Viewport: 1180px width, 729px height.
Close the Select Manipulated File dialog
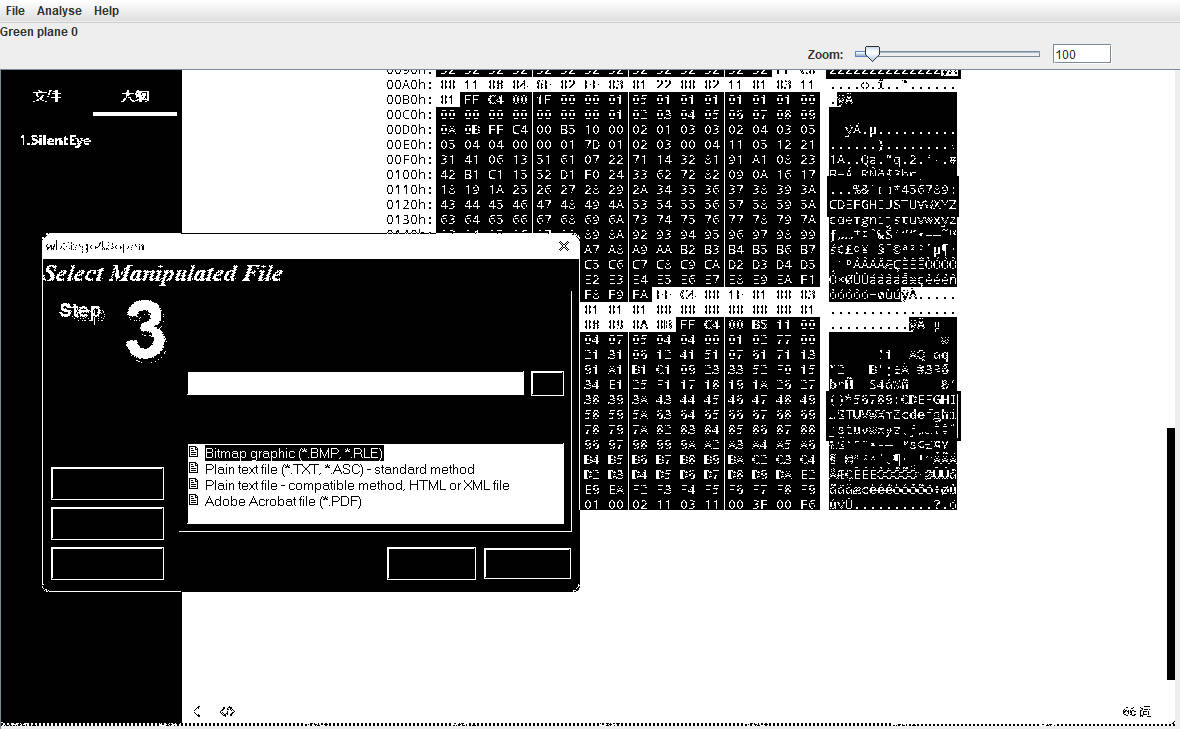tap(564, 246)
